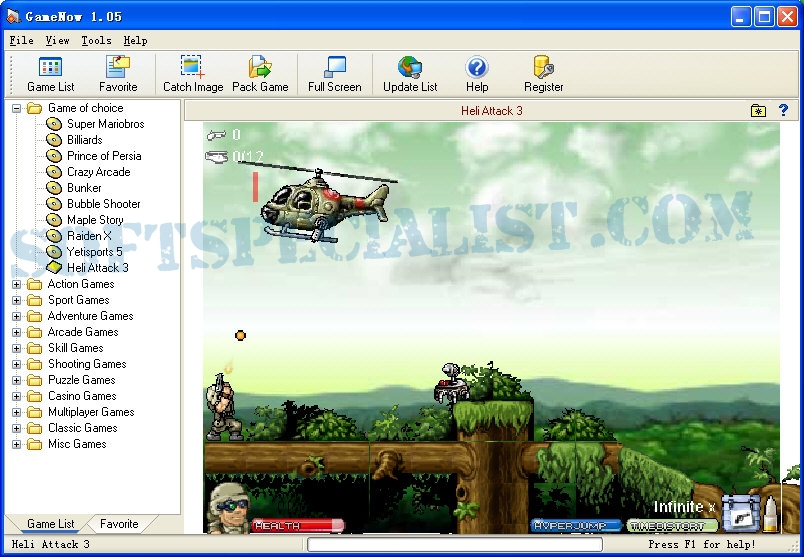
Task: Click the blue question mark icon
Action: 783,110
